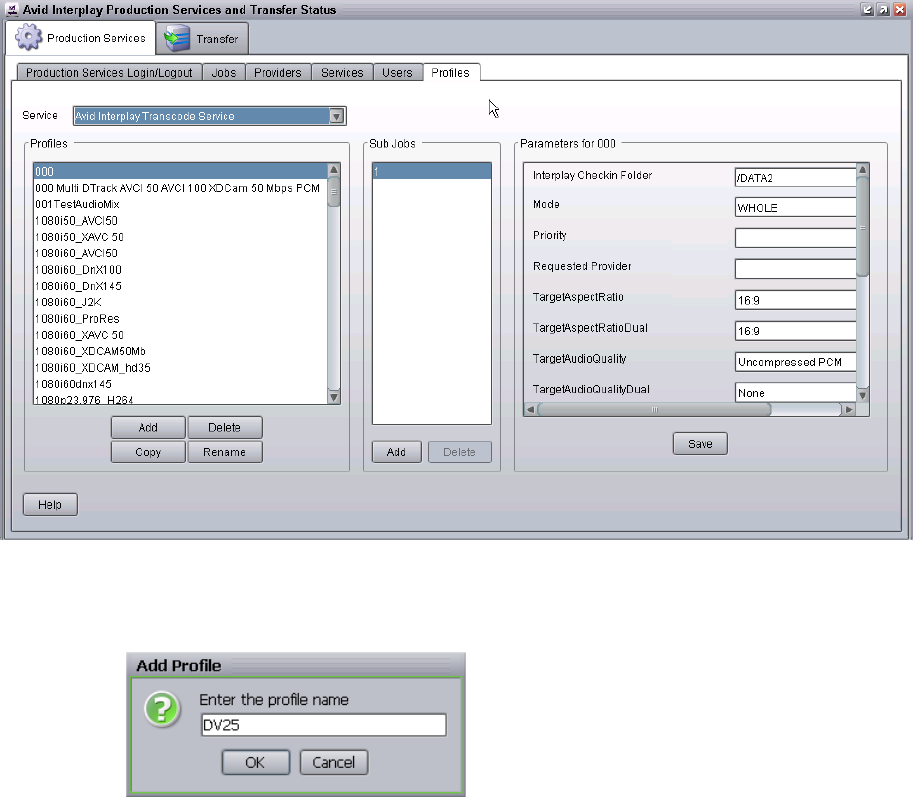913x797 pixels.
Task: Click the Profiles list scrollbar thumb
Action: coord(334,192)
